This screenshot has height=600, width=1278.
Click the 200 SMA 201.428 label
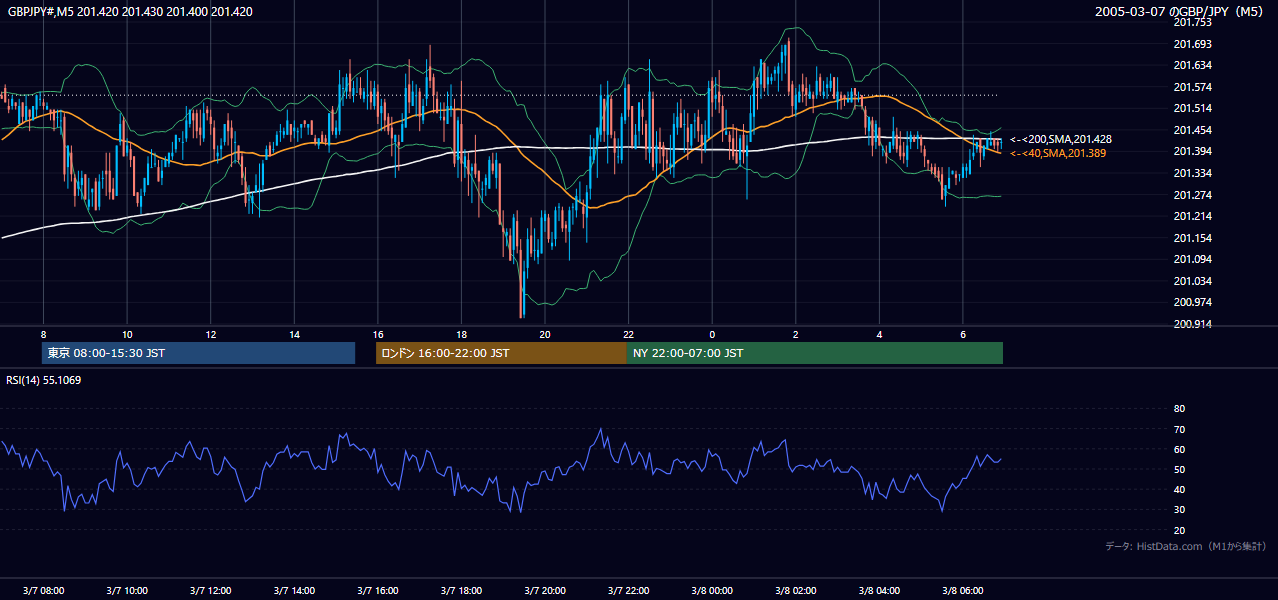tap(1061, 139)
